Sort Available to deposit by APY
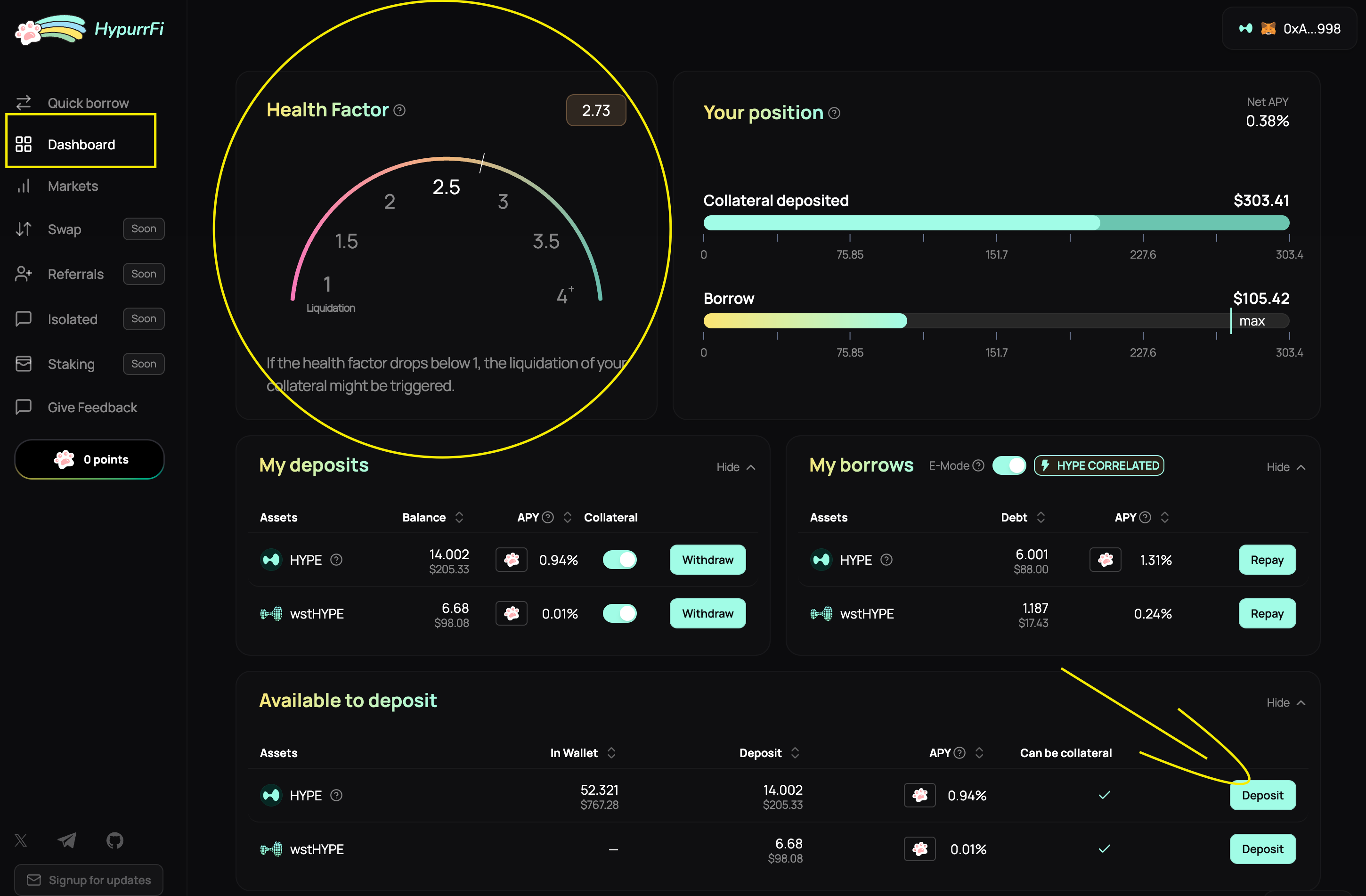Viewport: 1366px width, 896px height. [x=979, y=752]
